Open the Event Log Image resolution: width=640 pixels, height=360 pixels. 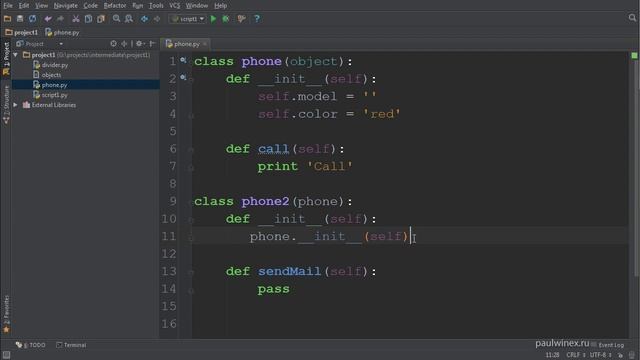pyautogui.click(x=608, y=345)
